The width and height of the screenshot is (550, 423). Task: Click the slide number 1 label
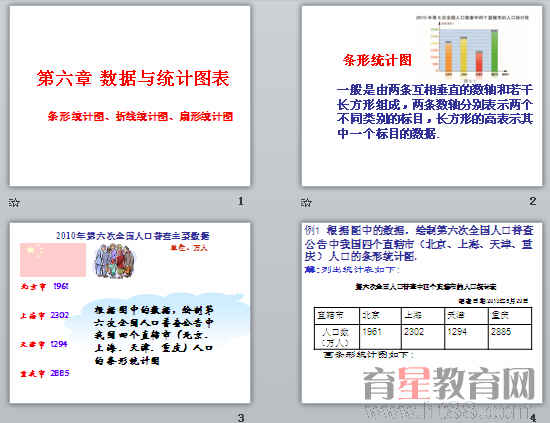tap(241, 201)
